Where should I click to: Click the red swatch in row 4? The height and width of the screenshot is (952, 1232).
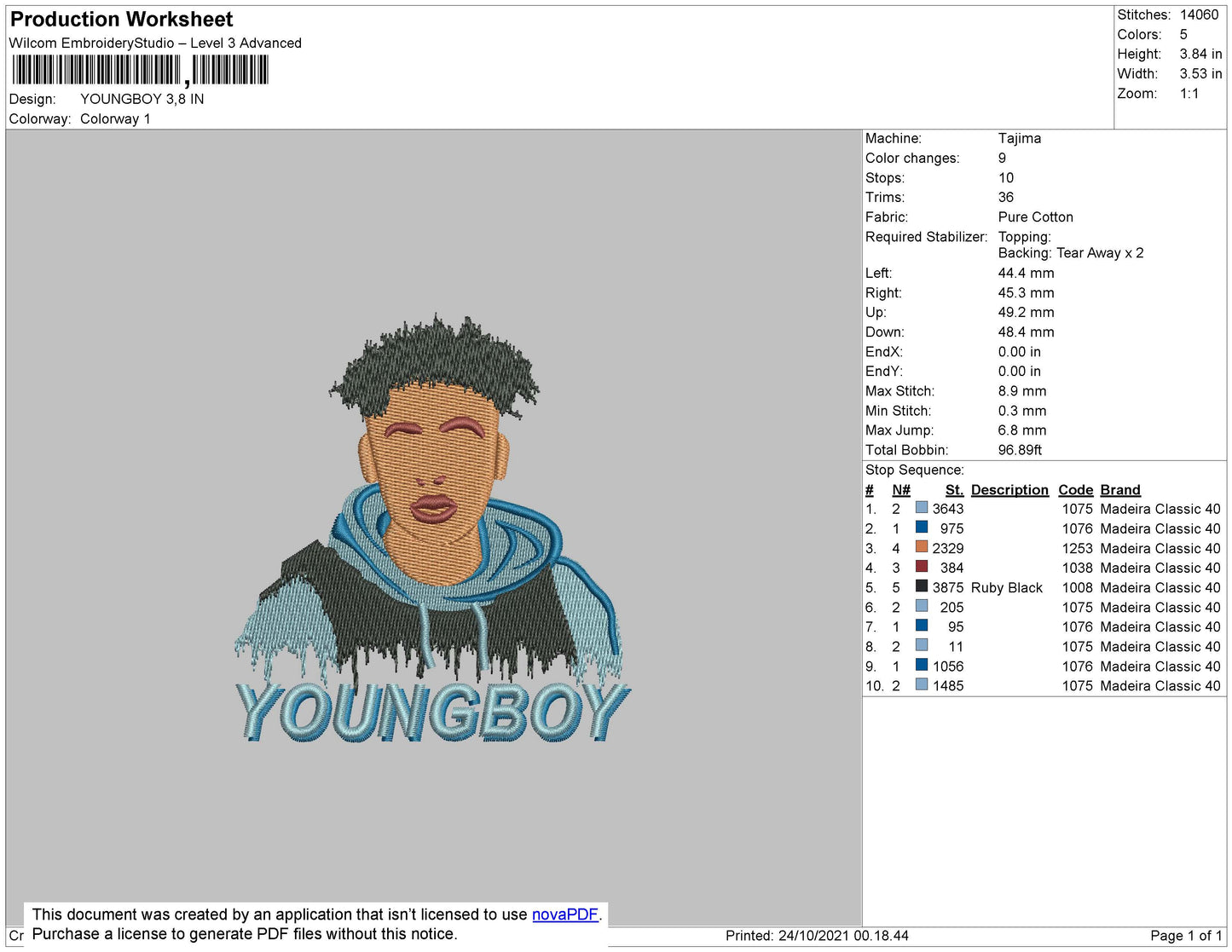click(x=922, y=566)
